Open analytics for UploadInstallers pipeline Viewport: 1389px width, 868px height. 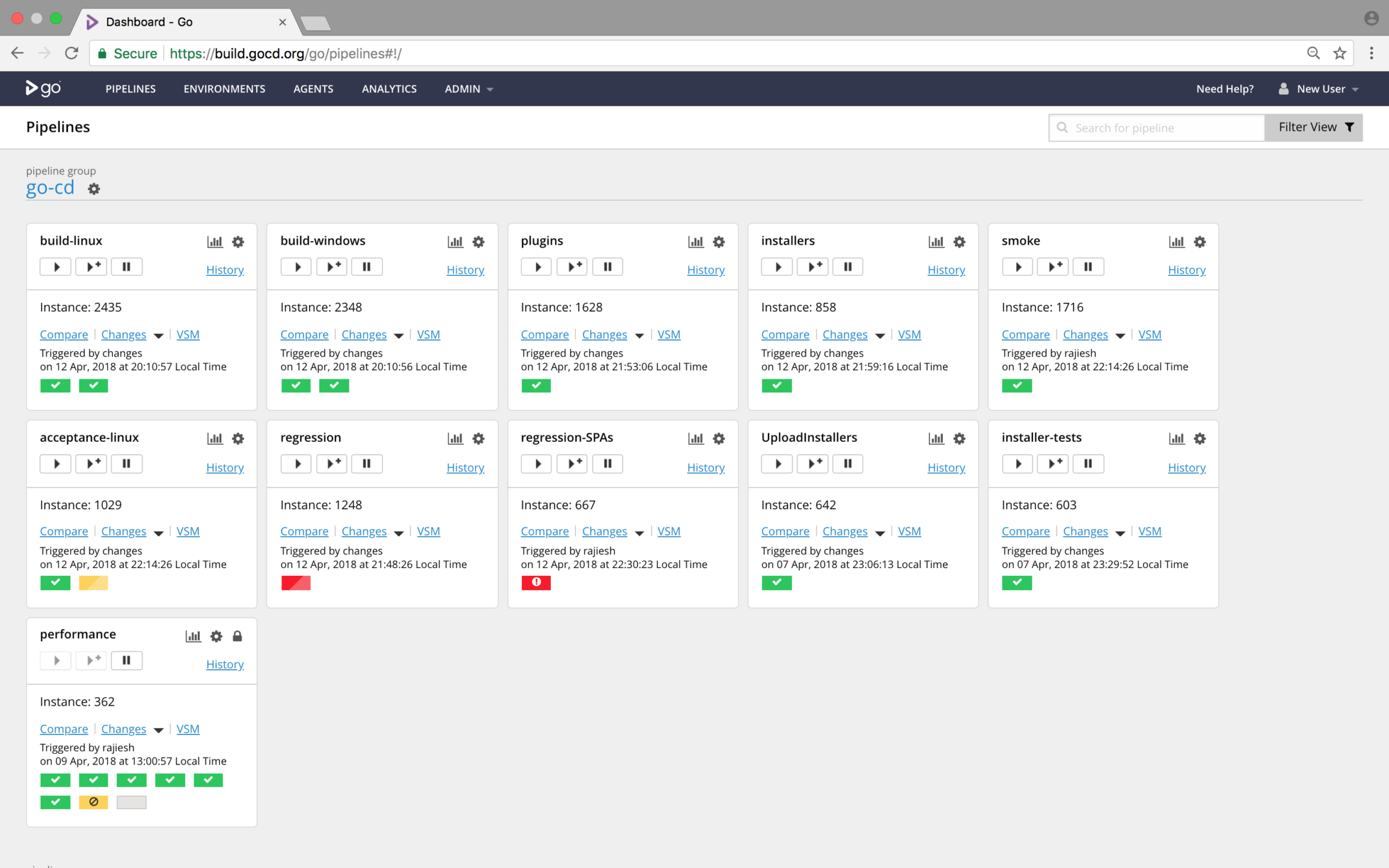click(x=936, y=438)
